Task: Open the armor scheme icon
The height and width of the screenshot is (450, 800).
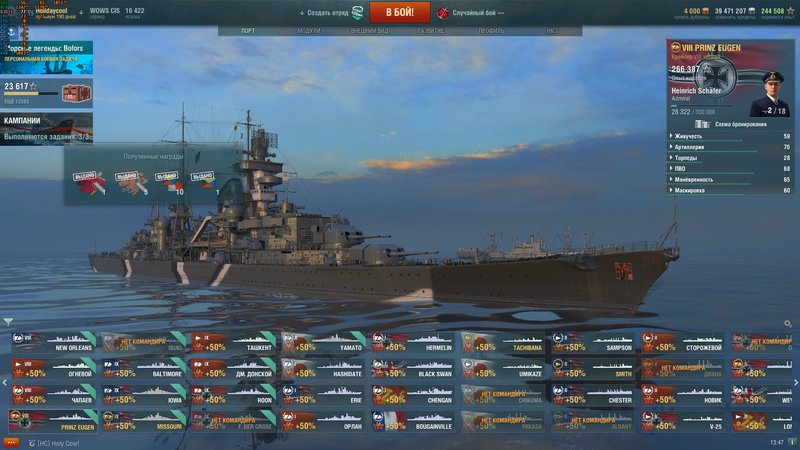Action: pyautogui.click(x=702, y=124)
